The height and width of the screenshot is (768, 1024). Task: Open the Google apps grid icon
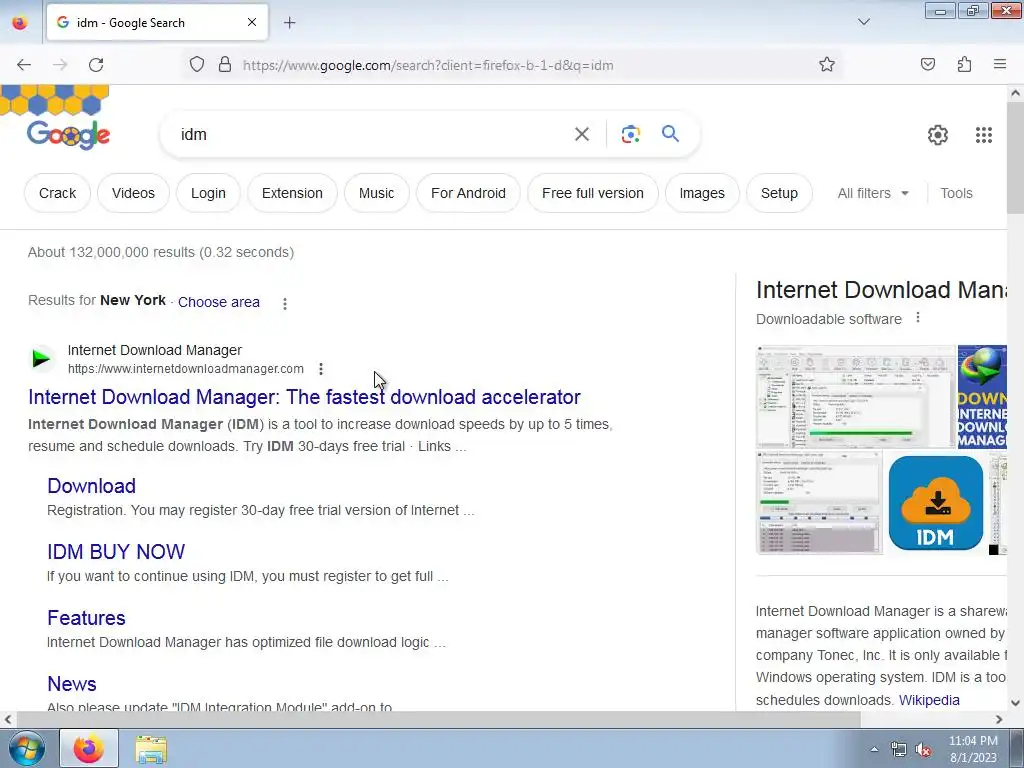984,135
